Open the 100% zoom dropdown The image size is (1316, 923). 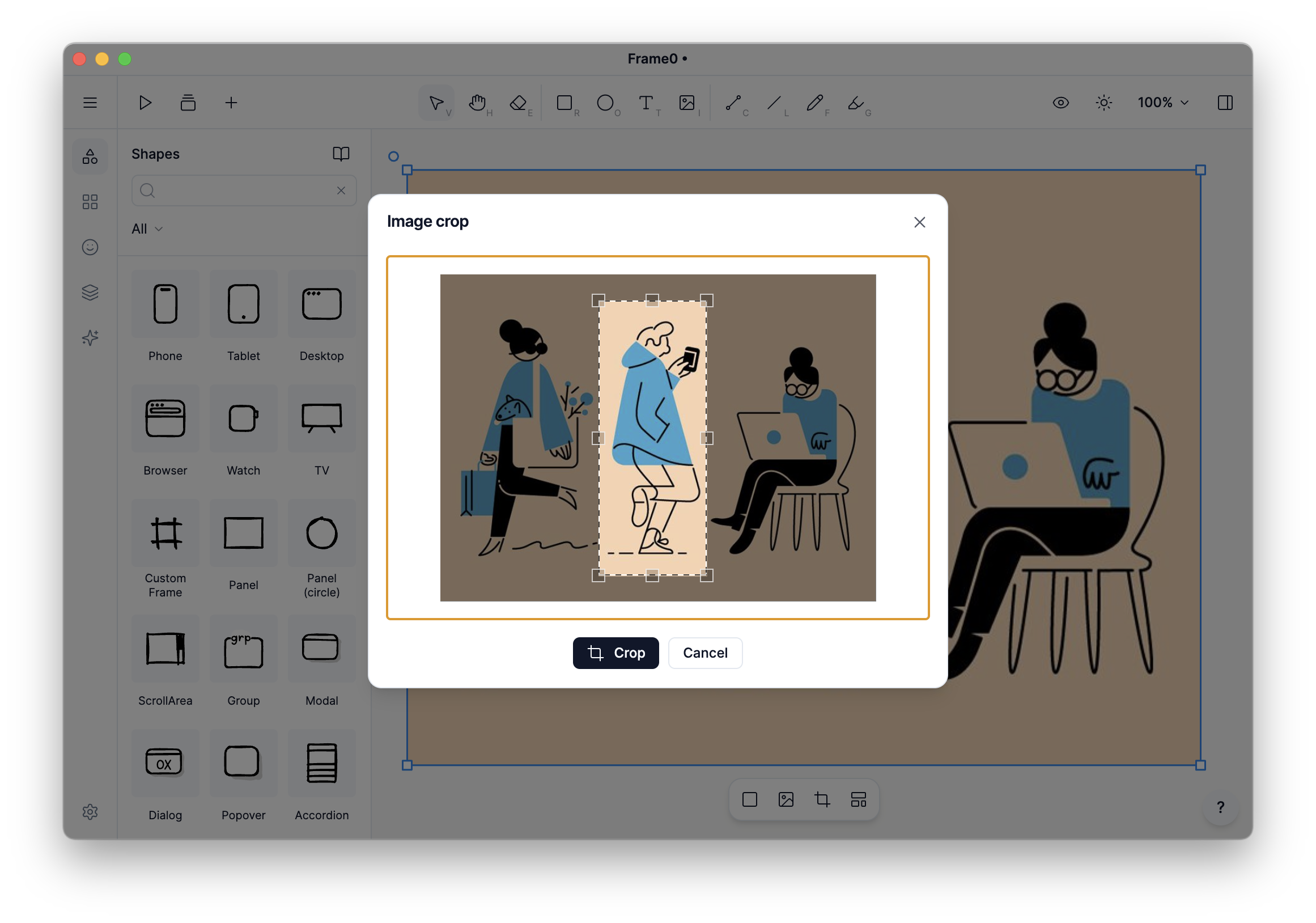click(1163, 103)
